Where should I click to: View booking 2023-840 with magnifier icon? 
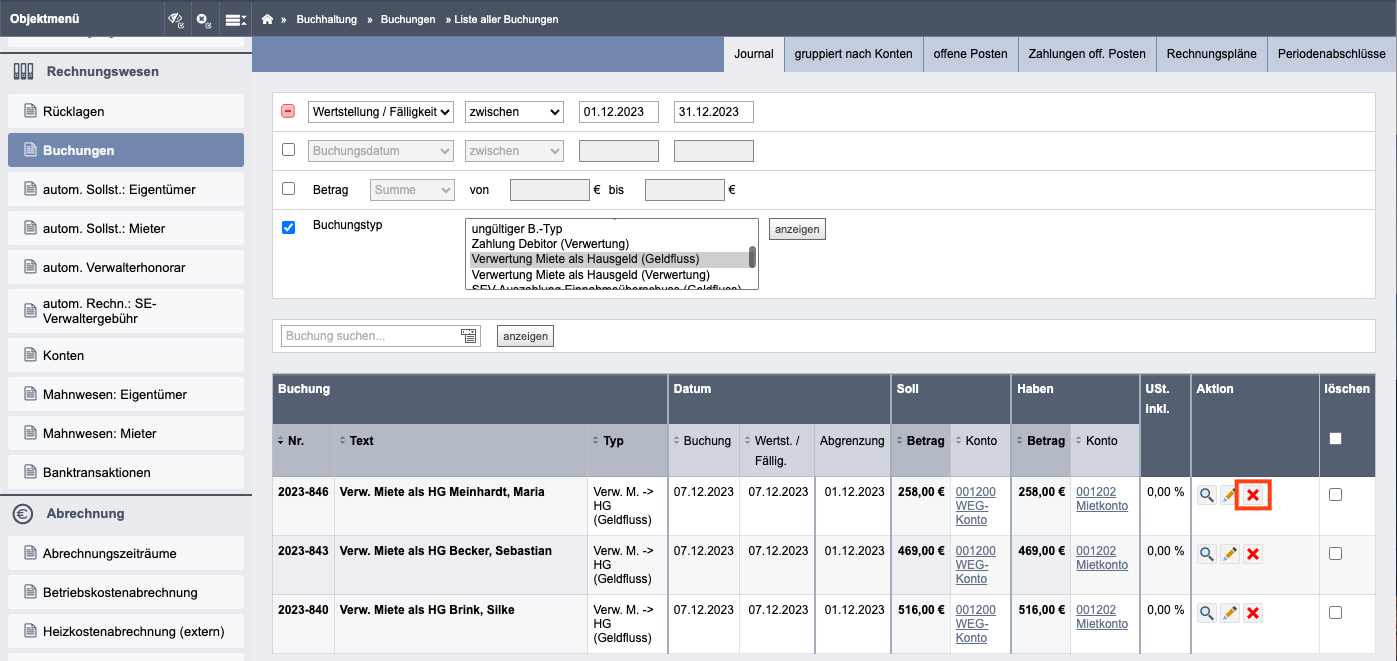1207,613
